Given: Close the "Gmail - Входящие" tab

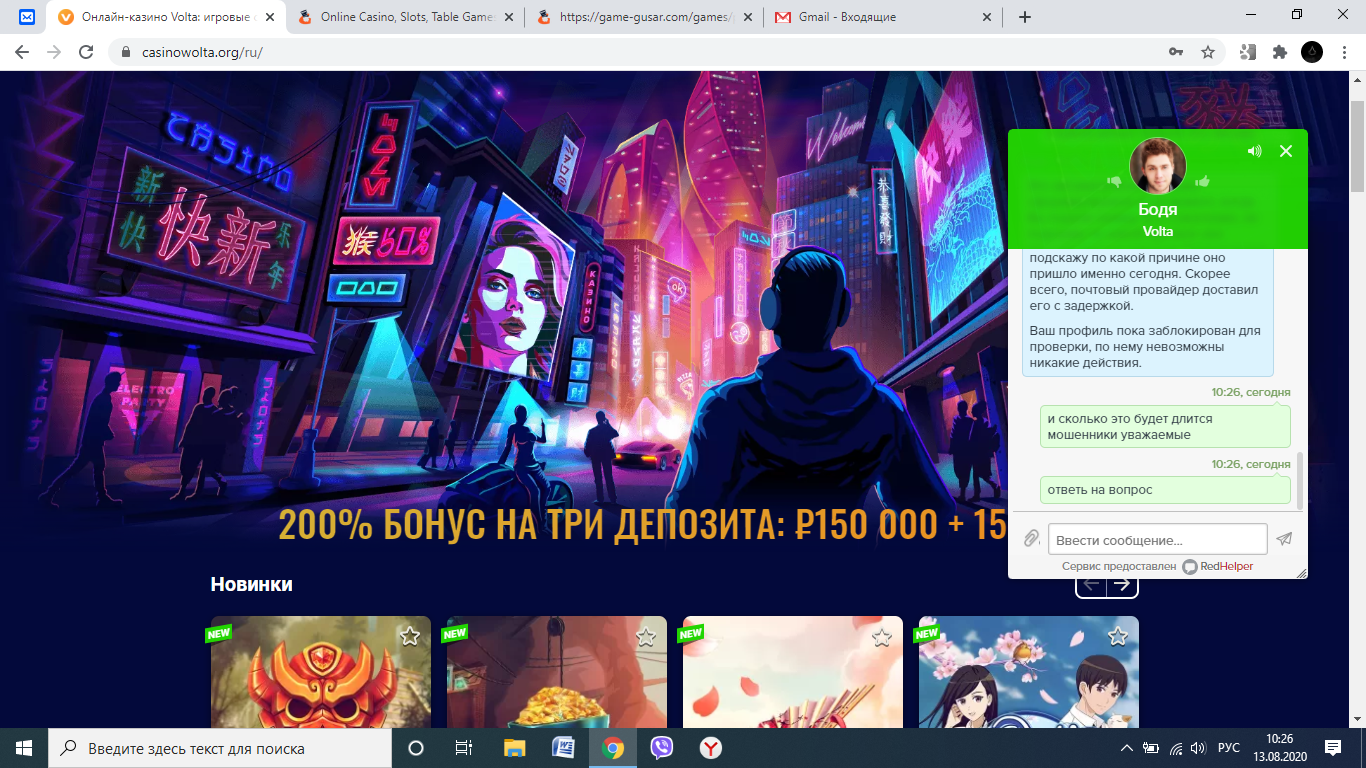Looking at the screenshot, I should tap(987, 17).
